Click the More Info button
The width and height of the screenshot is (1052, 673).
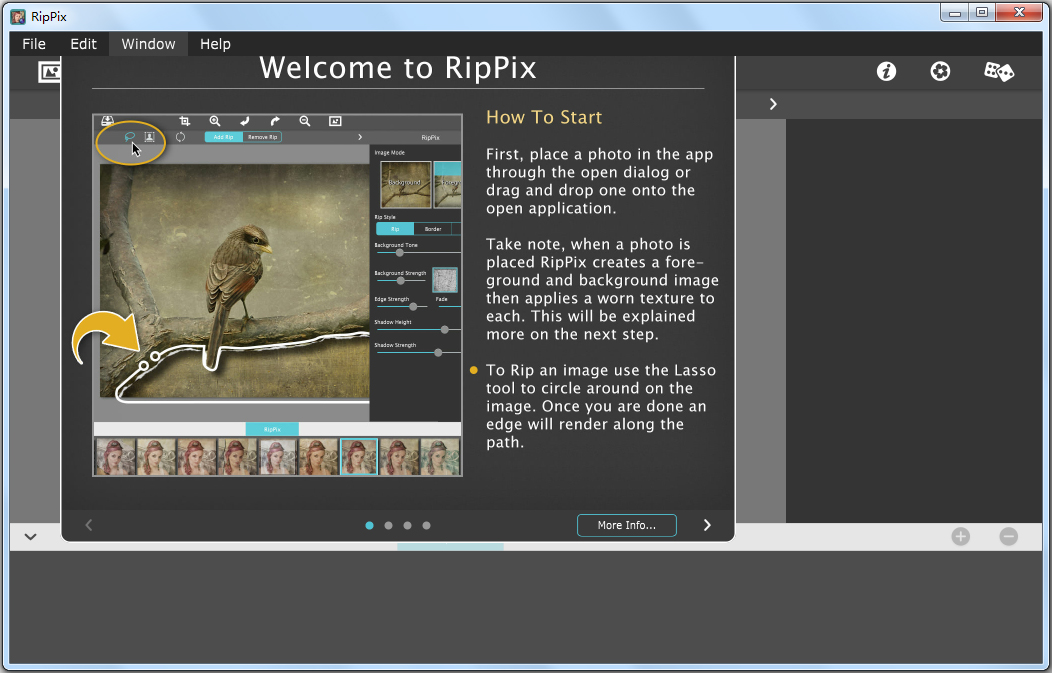tap(626, 524)
